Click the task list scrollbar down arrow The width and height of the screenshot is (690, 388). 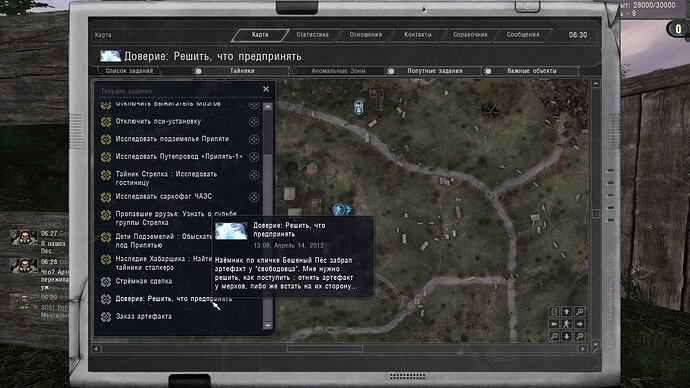[268, 325]
